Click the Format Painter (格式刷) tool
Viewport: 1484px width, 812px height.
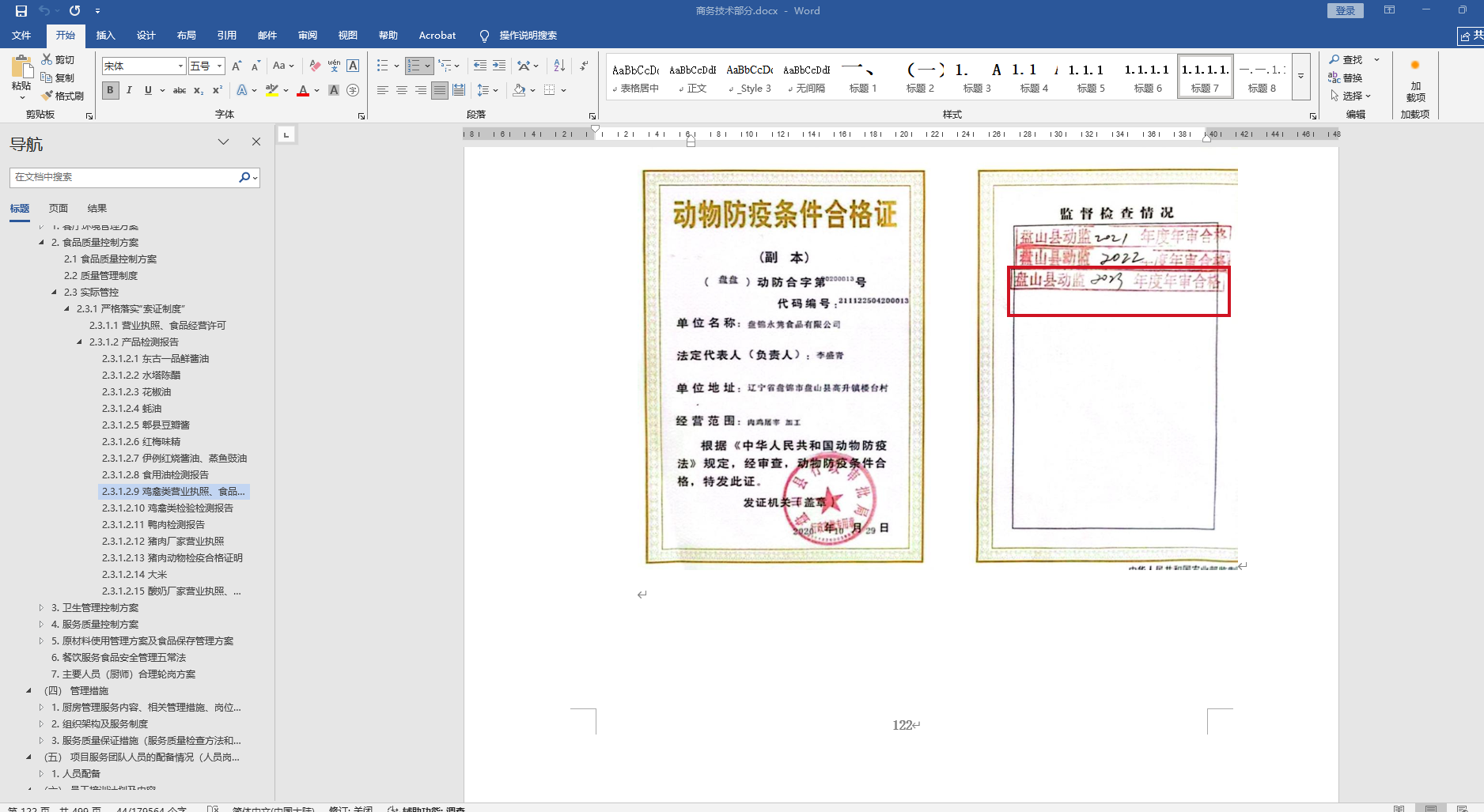(63, 96)
